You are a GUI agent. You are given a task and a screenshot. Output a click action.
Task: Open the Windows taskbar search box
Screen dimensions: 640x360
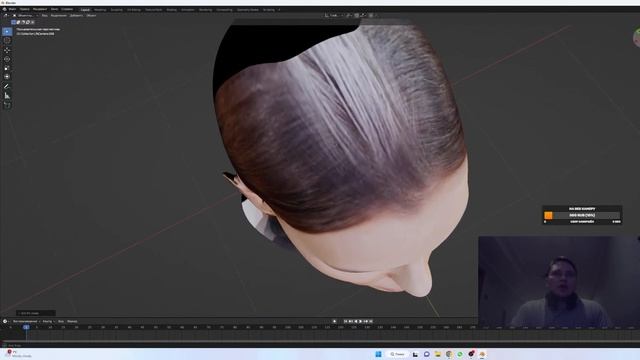[x=397, y=354]
